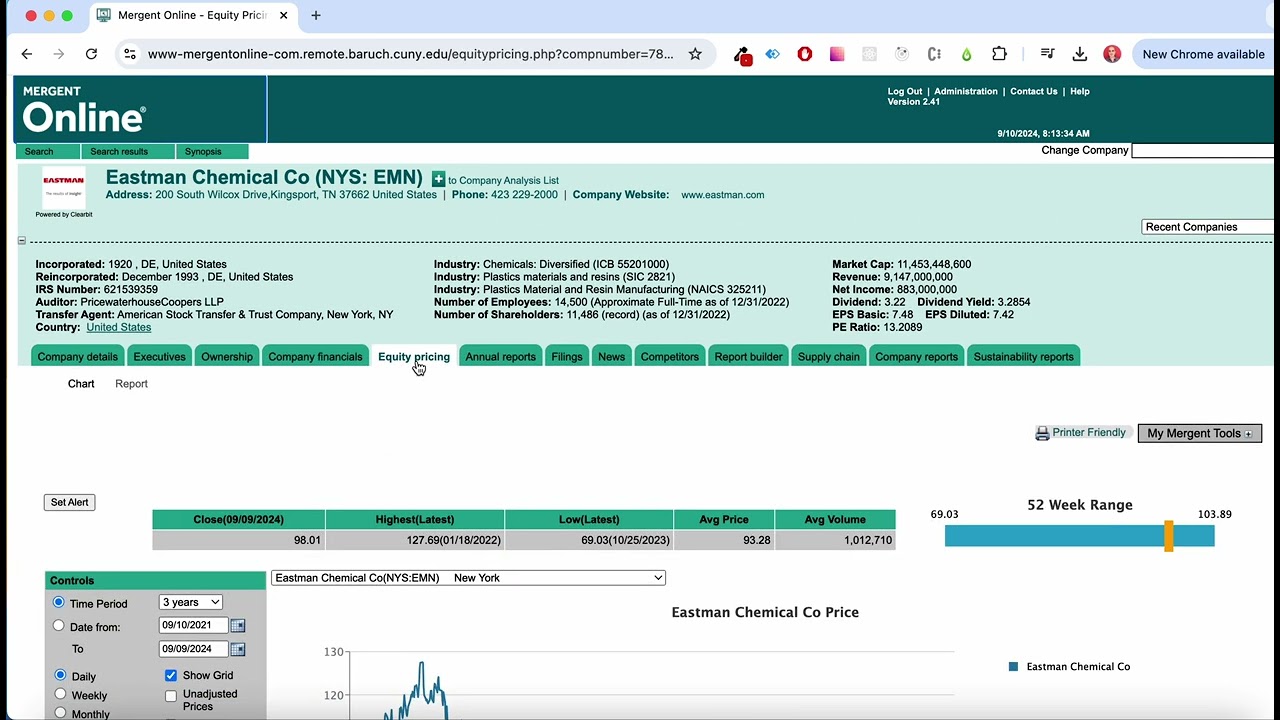Open the Chrome profile avatar
This screenshot has width=1280, height=720.
[1112, 54]
